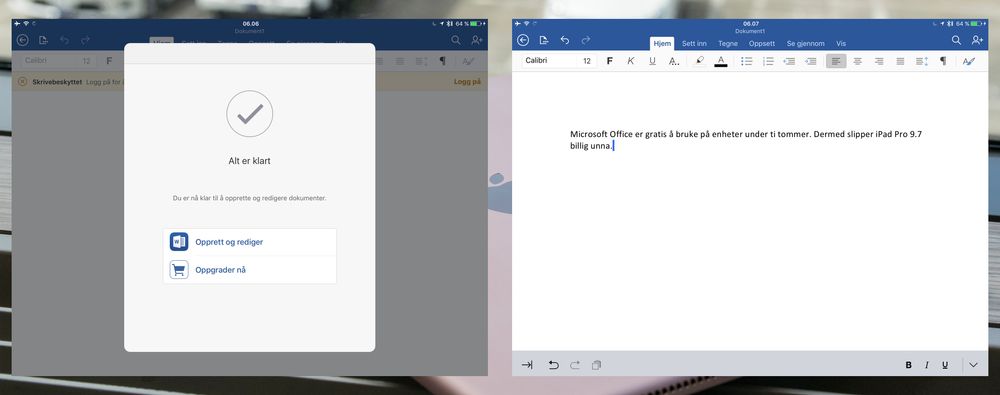Open the Calibri font box in the left window
This screenshot has width=1000, height=395.
[x=48, y=61]
